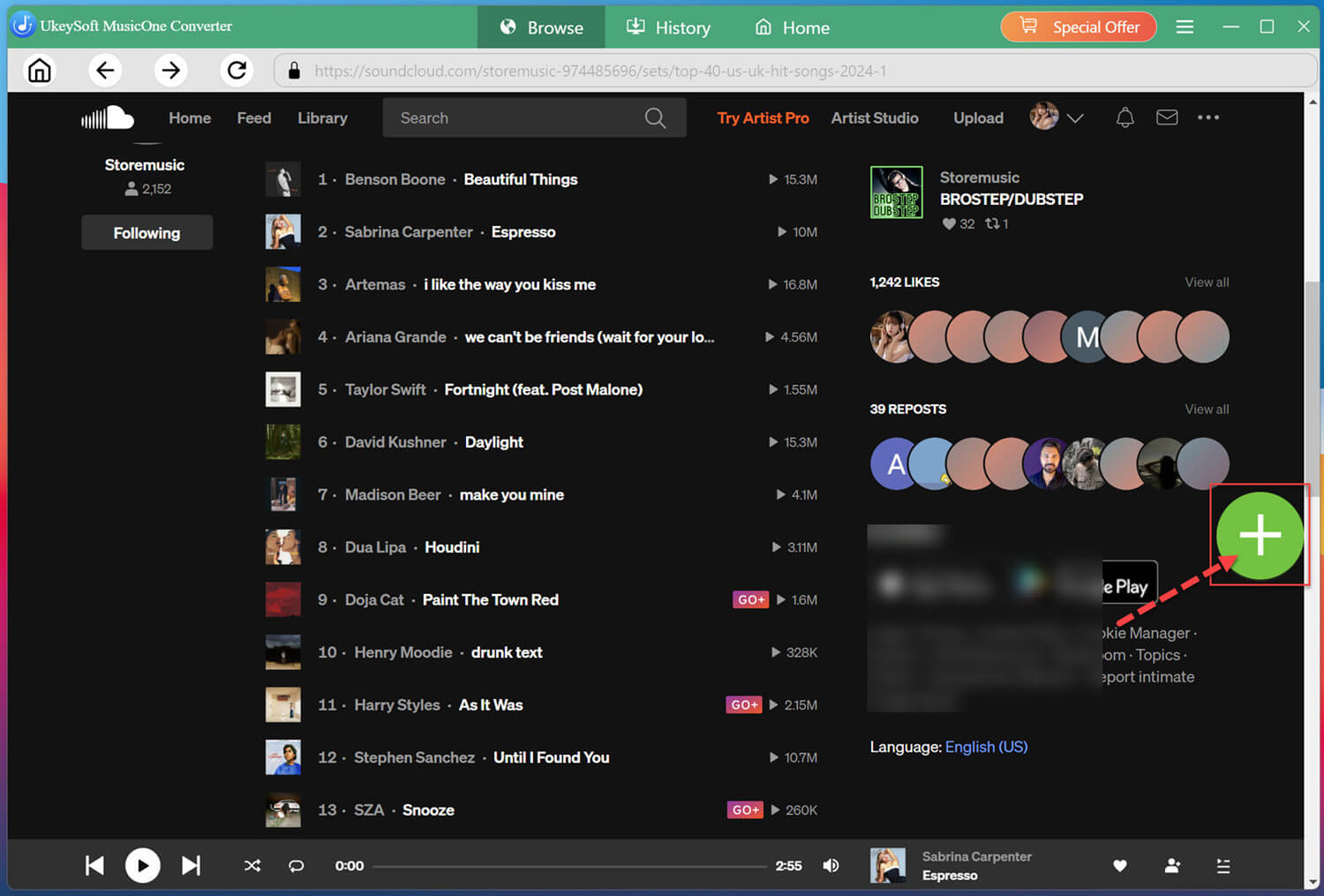The image size is (1324, 896).
Task: Go to the converter home page icon
Action: 40,70
